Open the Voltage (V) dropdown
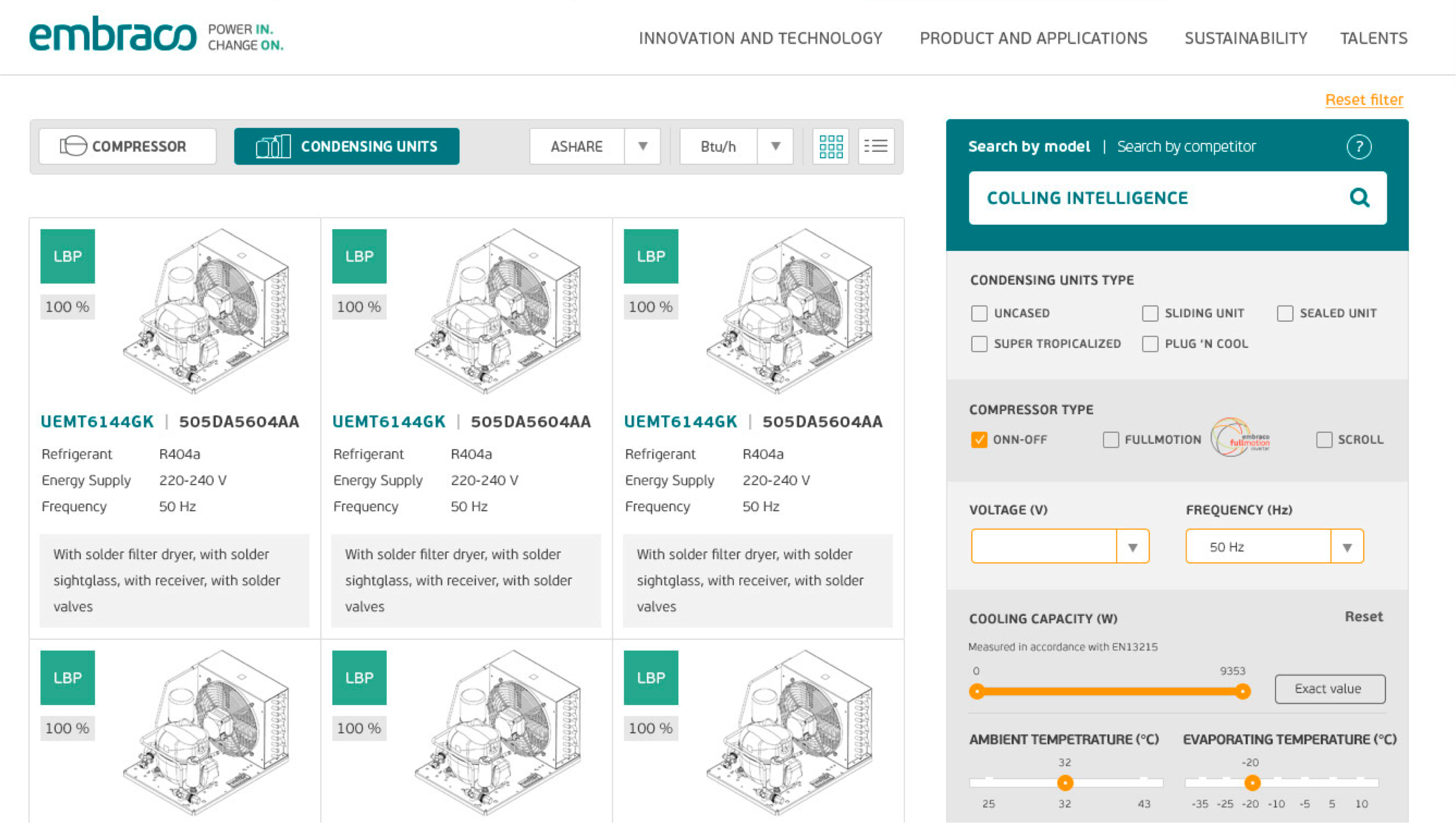 1060,546
